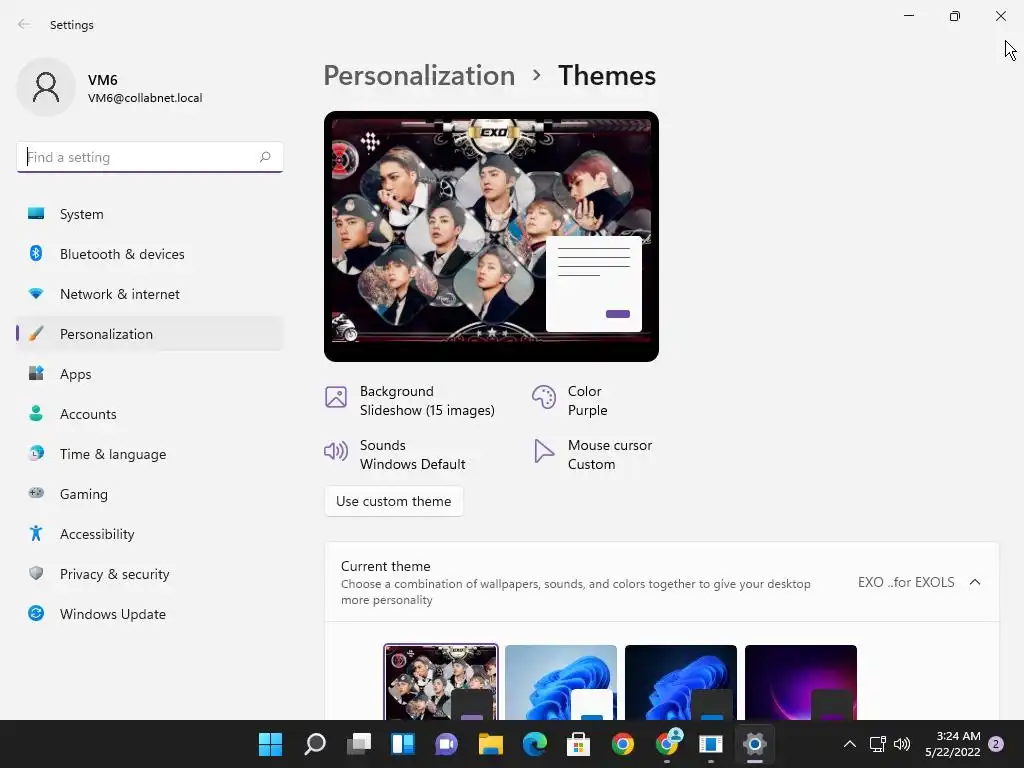
Task: Launch Google Chrome from taskbar
Action: point(622,744)
